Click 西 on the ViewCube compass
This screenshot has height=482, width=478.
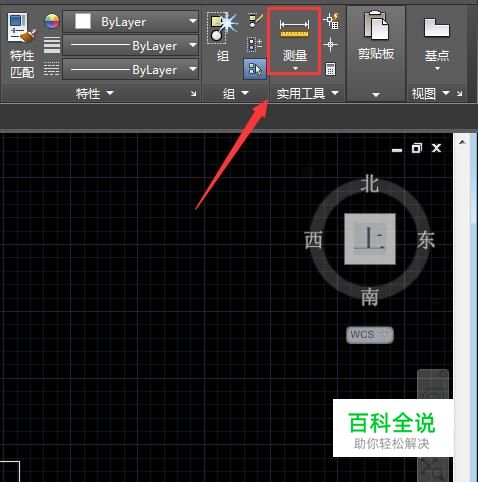tap(313, 240)
